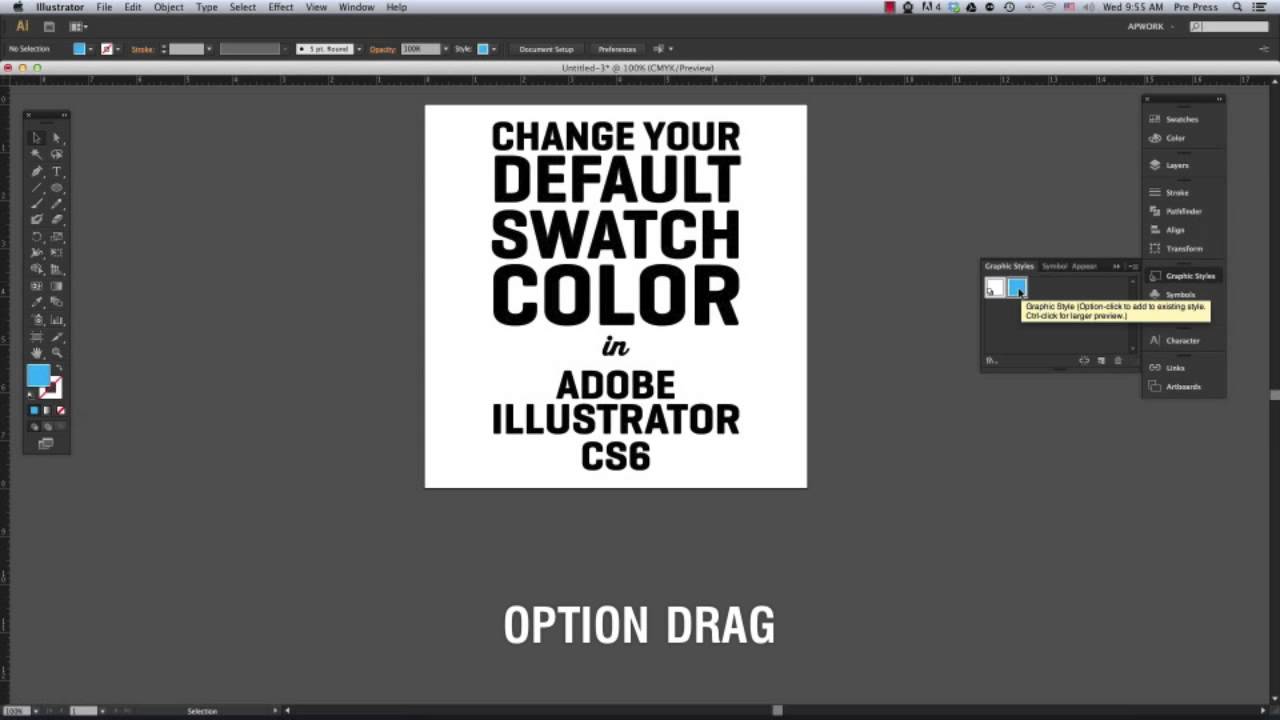Select the Shape Builder tool
Viewport: 1280px width, 720px height.
pos(36,269)
